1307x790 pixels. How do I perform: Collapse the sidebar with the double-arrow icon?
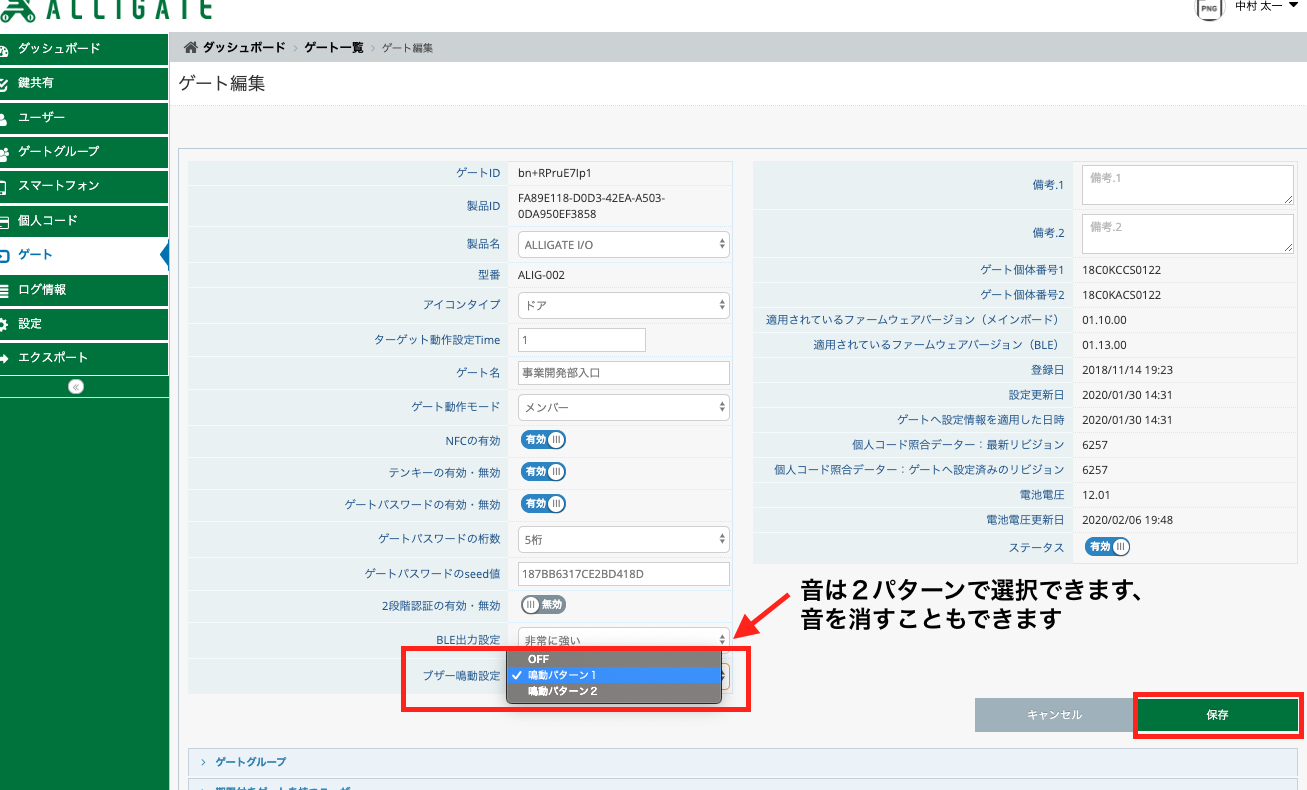[x=77, y=386]
